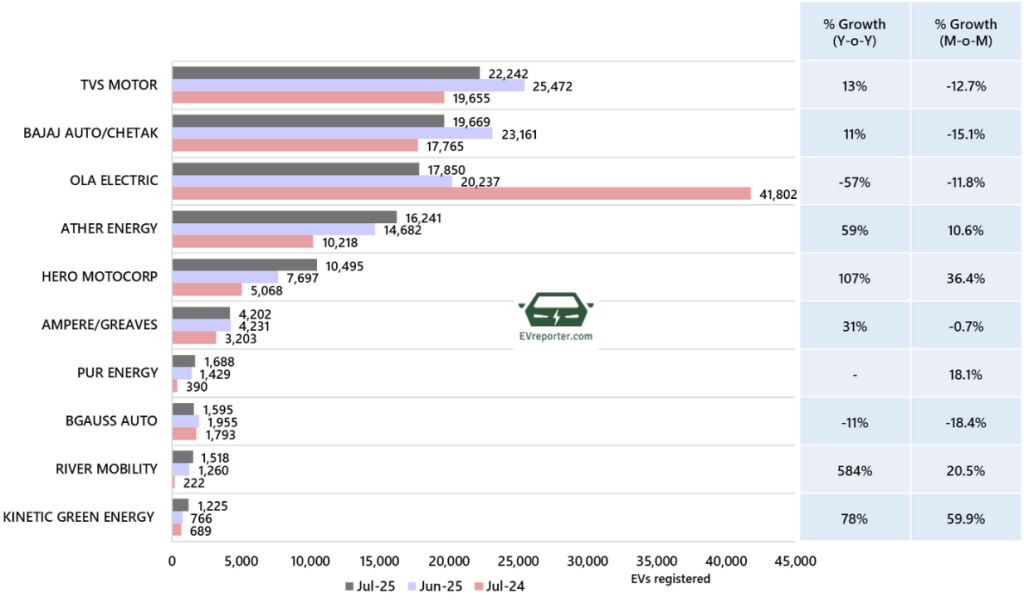The height and width of the screenshot is (608, 1024).
Task: Select the TVS MOTOR row label
Action: [x=119, y=85]
